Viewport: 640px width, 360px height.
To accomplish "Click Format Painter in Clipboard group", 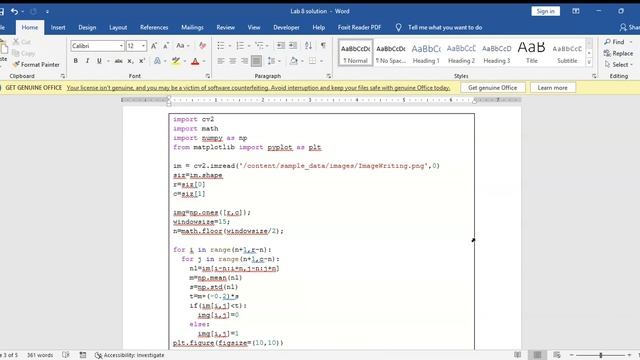I will [36, 64].
